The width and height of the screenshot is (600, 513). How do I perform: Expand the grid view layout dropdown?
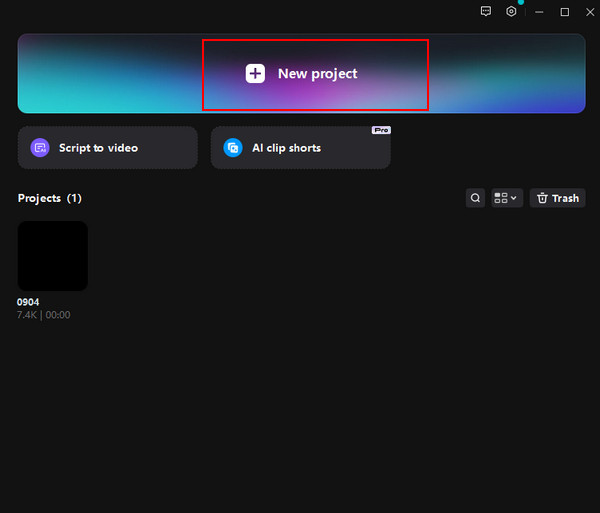507,198
